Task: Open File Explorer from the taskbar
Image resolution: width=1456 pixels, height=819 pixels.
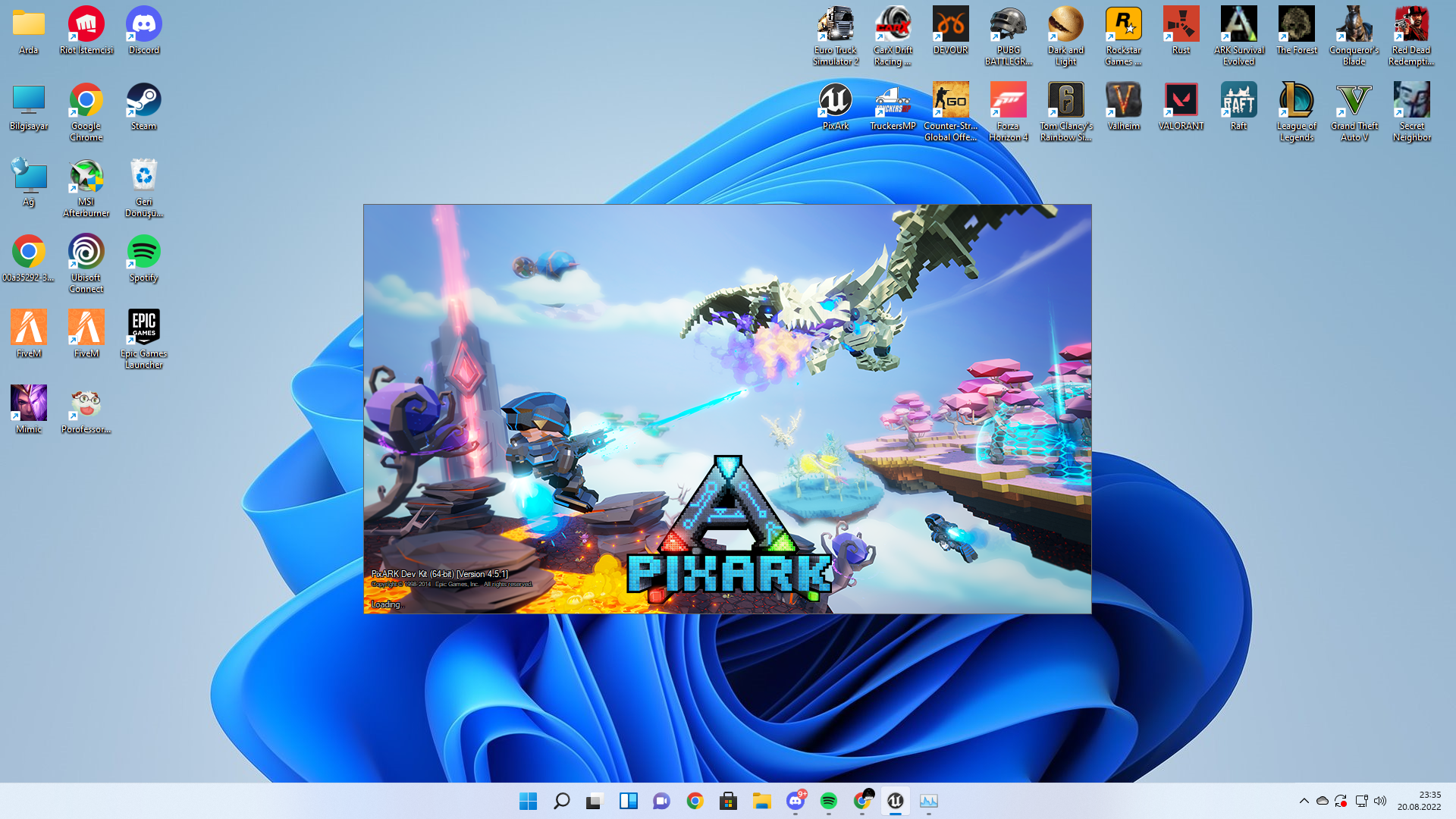Action: 761,801
